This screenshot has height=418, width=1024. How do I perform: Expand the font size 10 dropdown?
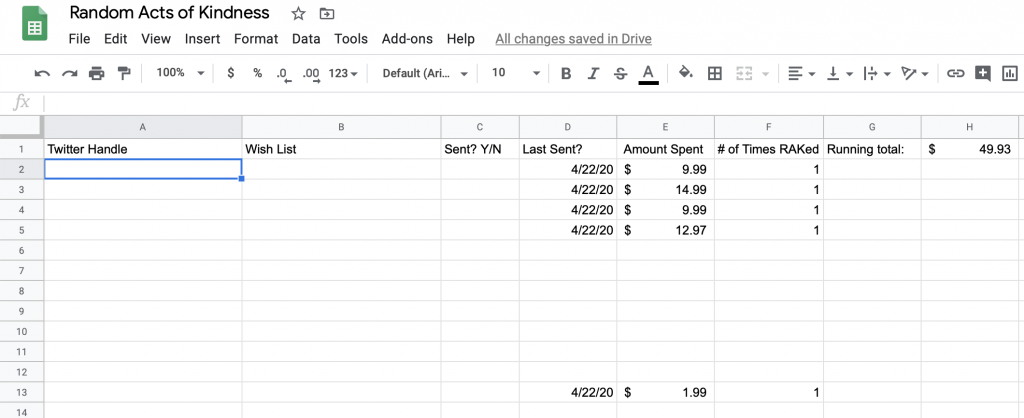coord(515,73)
